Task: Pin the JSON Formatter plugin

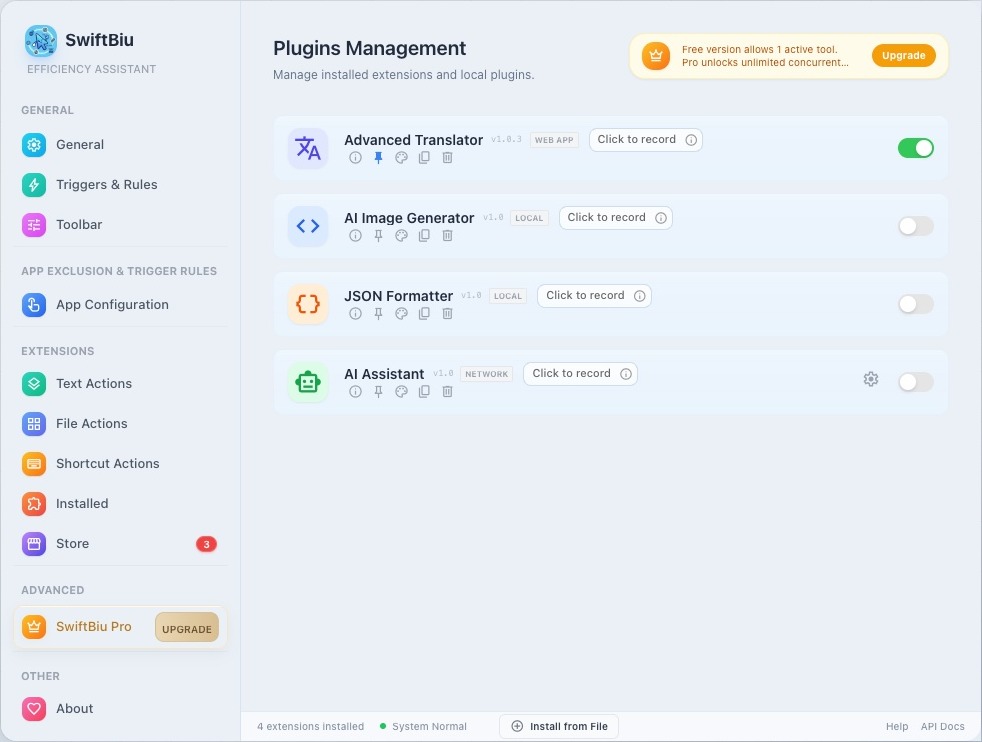Action: pos(378,314)
